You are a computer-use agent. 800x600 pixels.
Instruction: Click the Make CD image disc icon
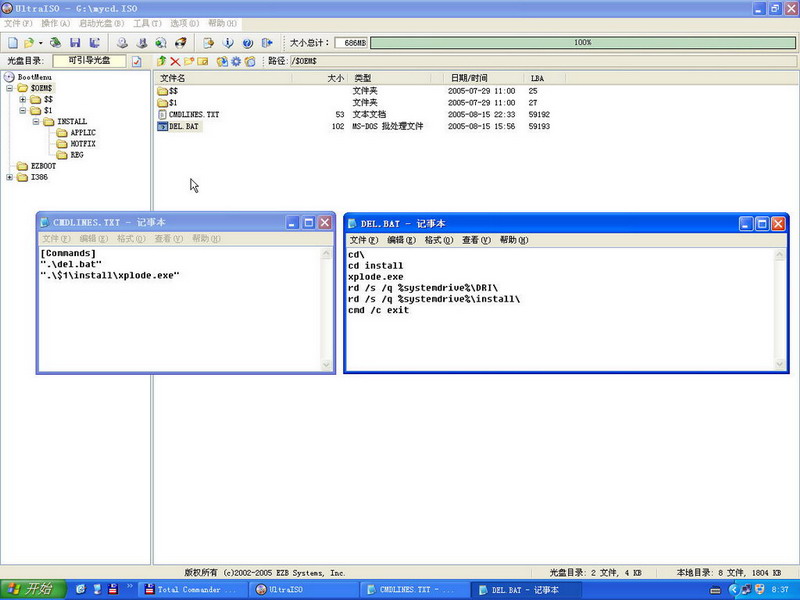click(x=122, y=43)
